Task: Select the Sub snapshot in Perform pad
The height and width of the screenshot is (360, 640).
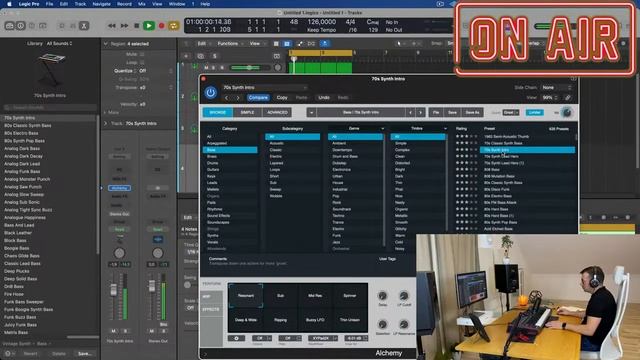Action: [x=280, y=296]
